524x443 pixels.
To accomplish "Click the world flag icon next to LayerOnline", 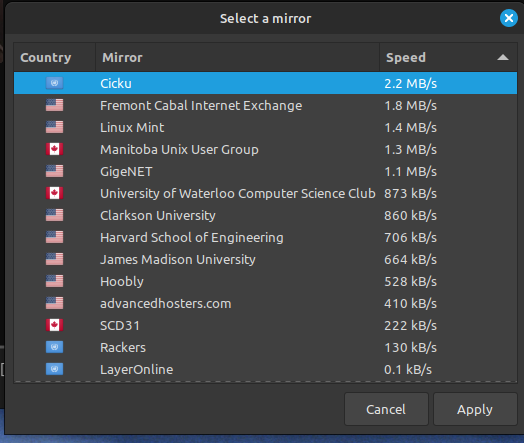I will pos(54,369).
